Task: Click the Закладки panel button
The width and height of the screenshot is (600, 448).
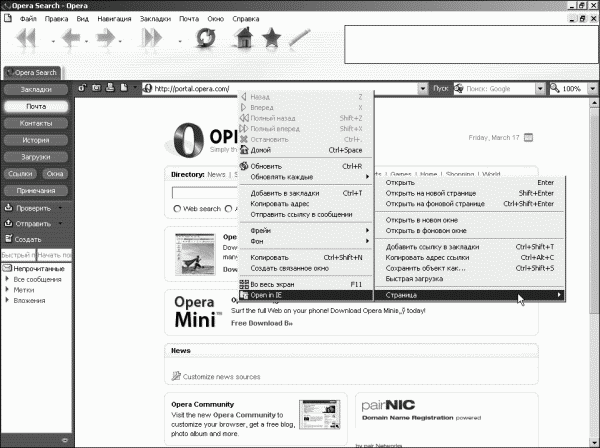Action: coord(36,90)
